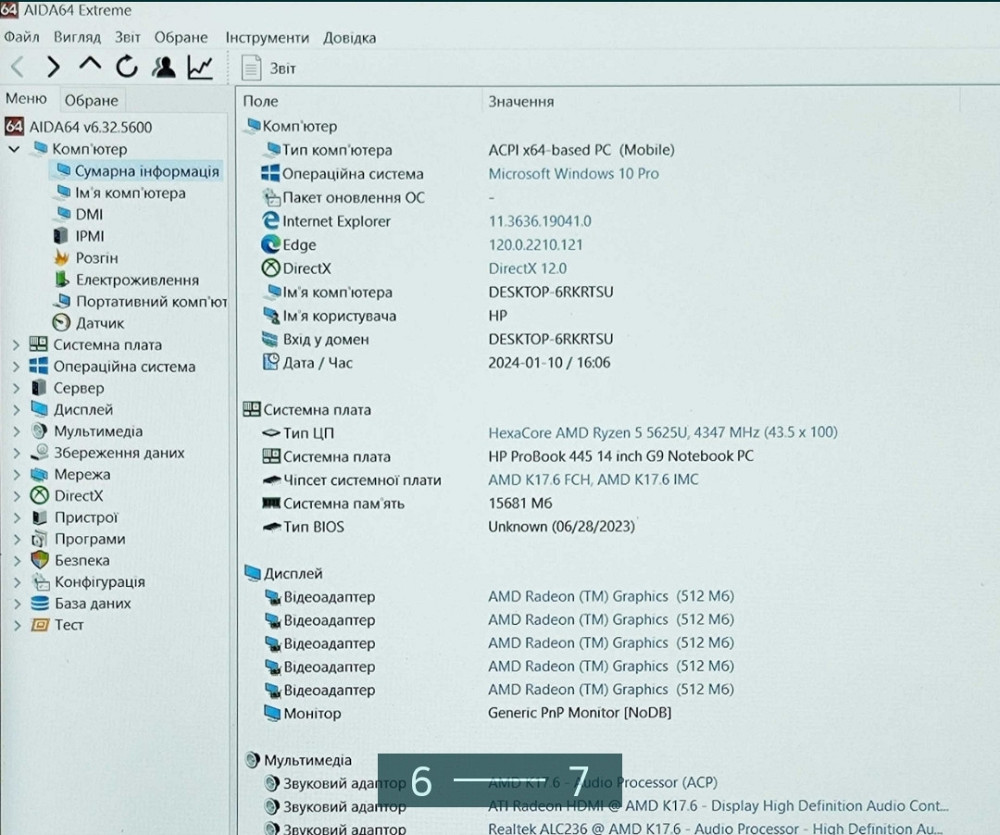Open the Інструменти menu
The height and width of the screenshot is (835, 1000).
point(267,37)
